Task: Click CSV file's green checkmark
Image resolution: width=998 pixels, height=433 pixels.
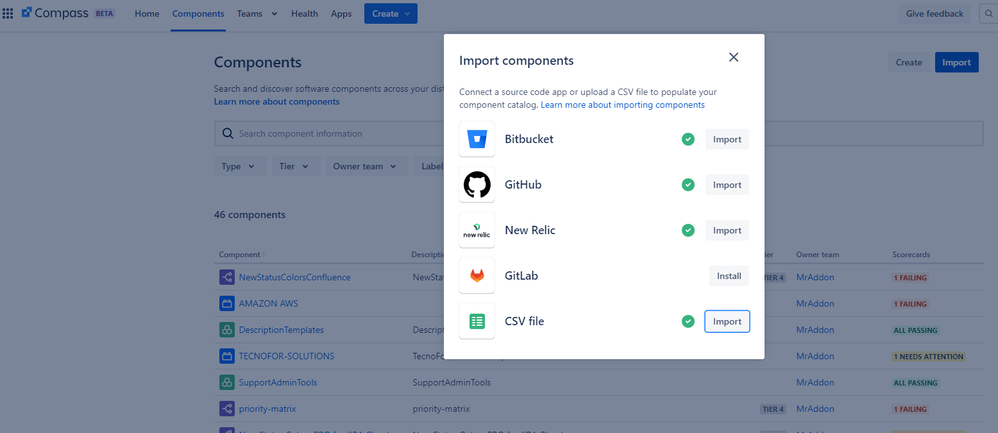Action: point(688,322)
